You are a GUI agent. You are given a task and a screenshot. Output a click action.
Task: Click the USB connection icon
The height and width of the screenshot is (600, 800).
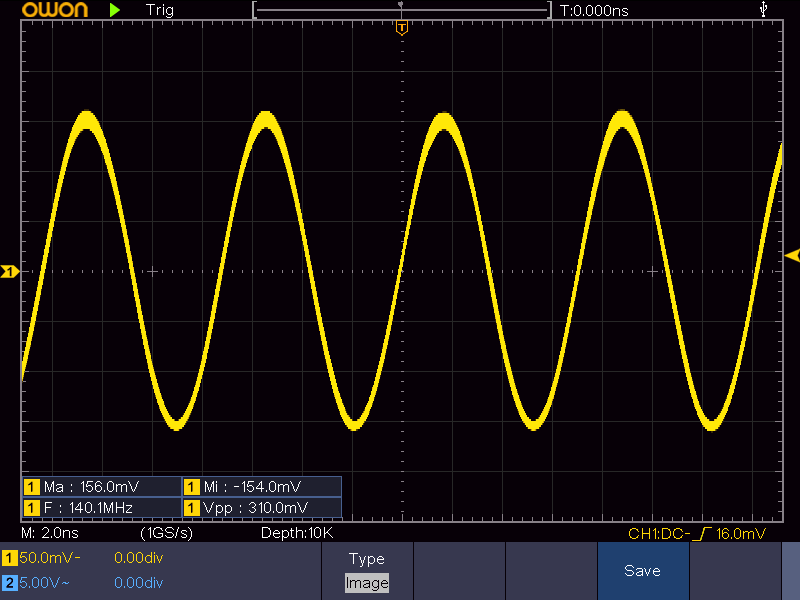coord(763,9)
